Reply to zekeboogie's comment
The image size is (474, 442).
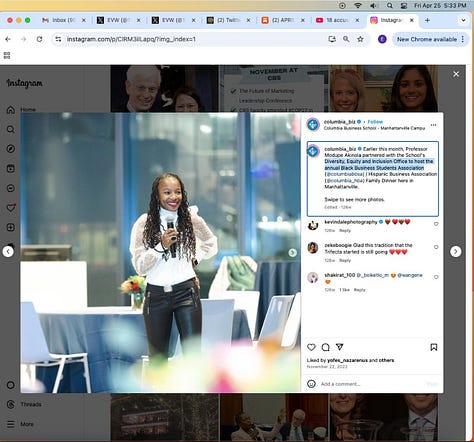coord(345,260)
